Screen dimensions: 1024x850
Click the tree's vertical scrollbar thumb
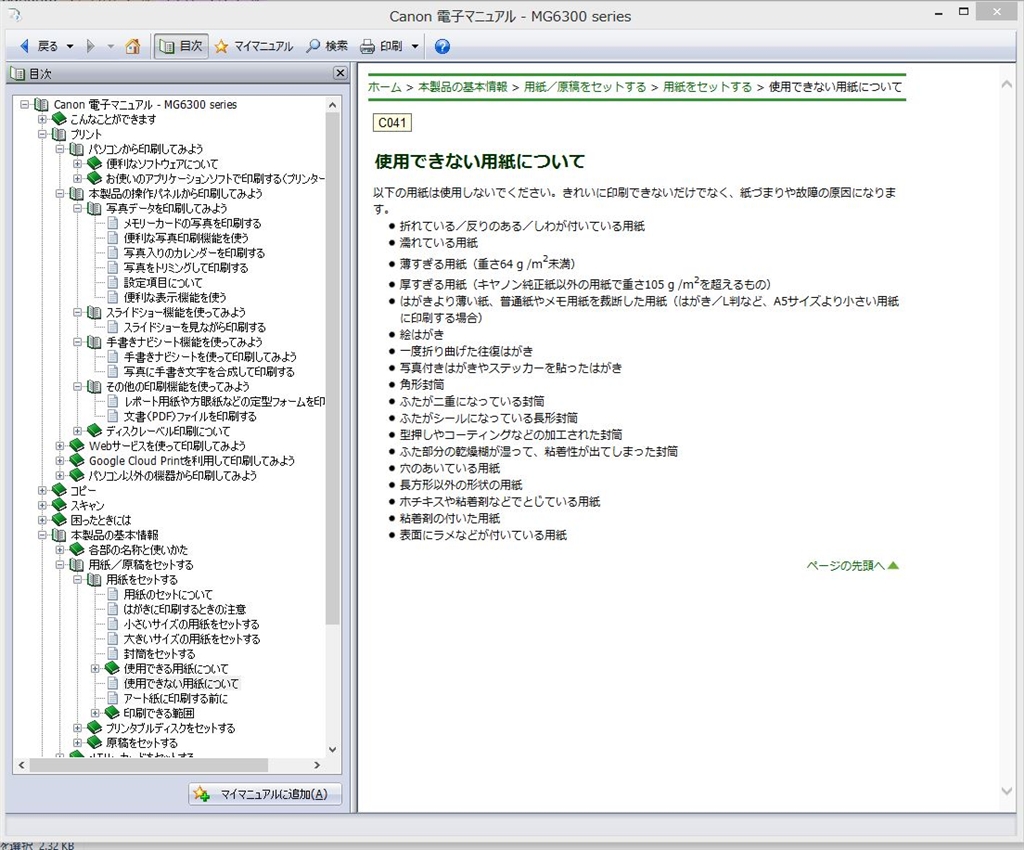[332, 368]
